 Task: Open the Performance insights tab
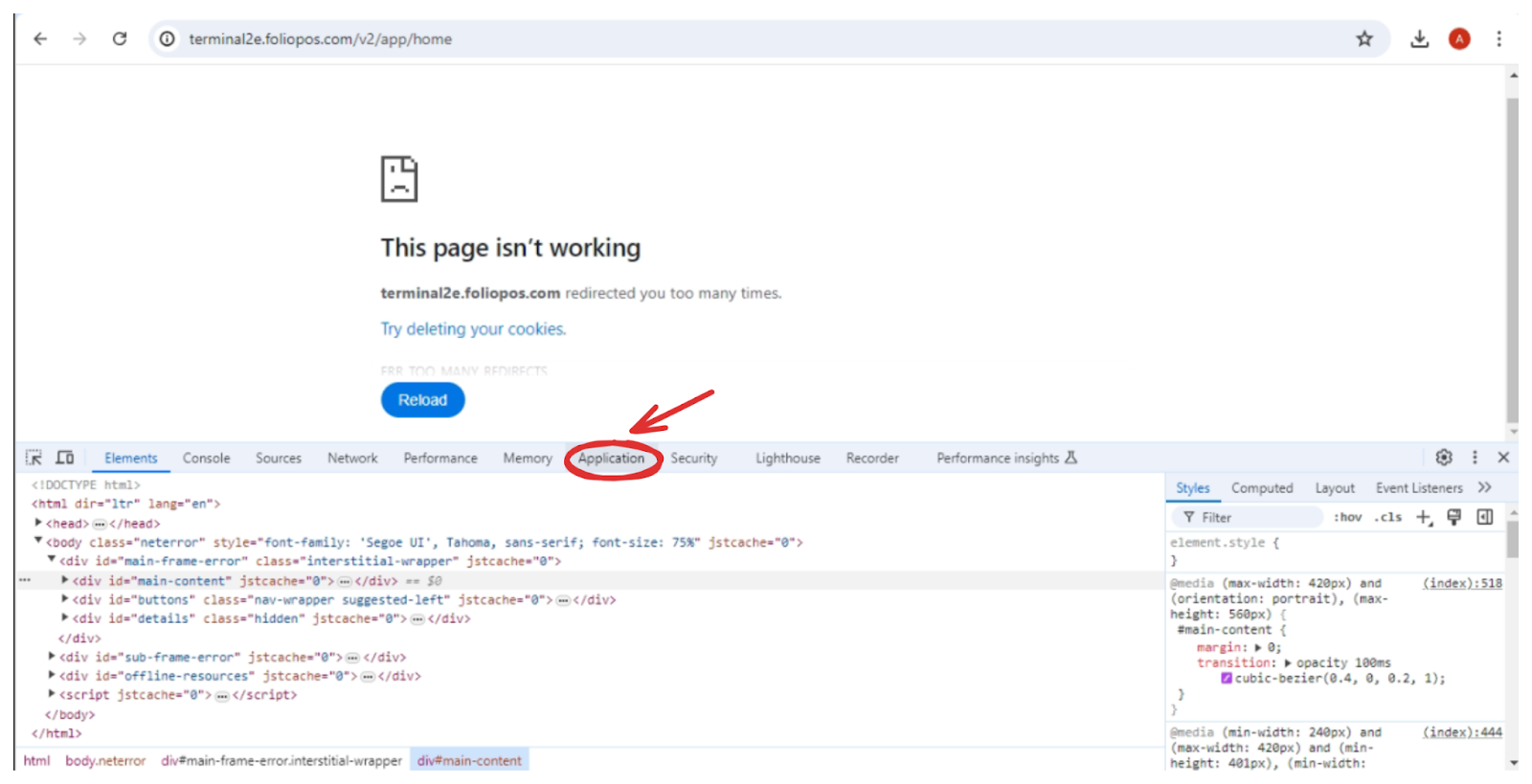click(x=1006, y=459)
